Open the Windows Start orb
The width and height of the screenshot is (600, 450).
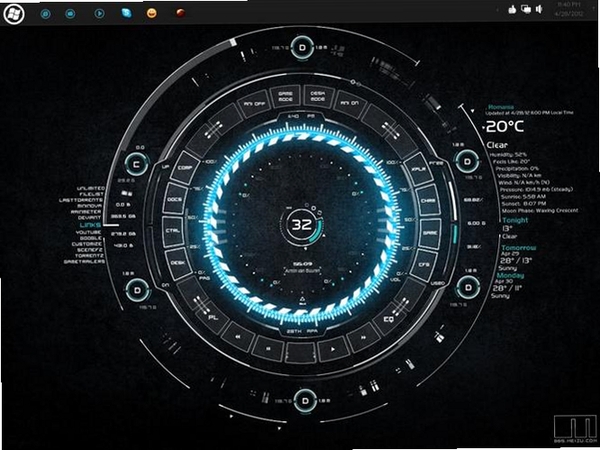click(x=14, y=14)
